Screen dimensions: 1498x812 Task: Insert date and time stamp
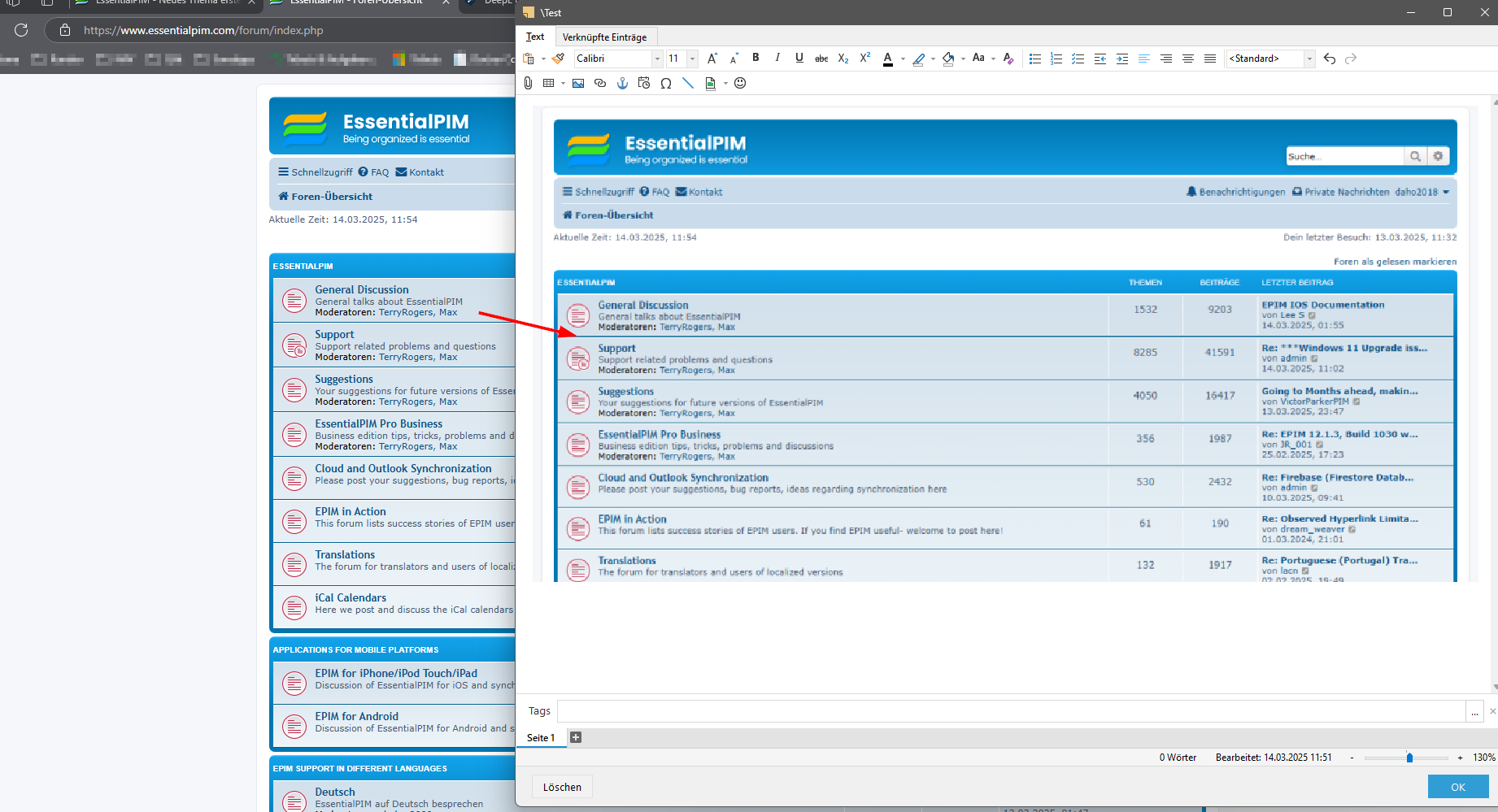644,83
